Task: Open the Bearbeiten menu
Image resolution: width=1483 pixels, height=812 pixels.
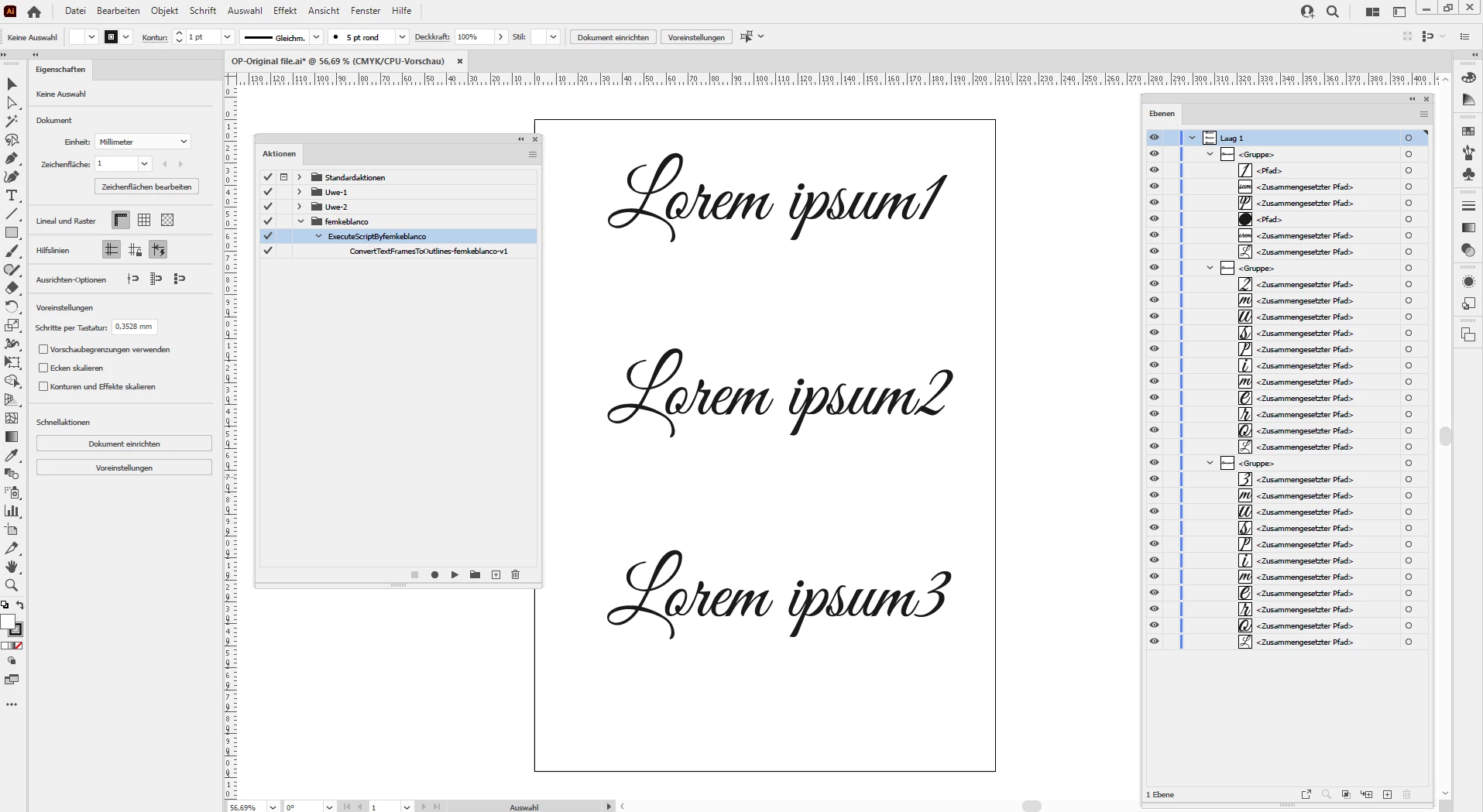Action: [118, 11]
